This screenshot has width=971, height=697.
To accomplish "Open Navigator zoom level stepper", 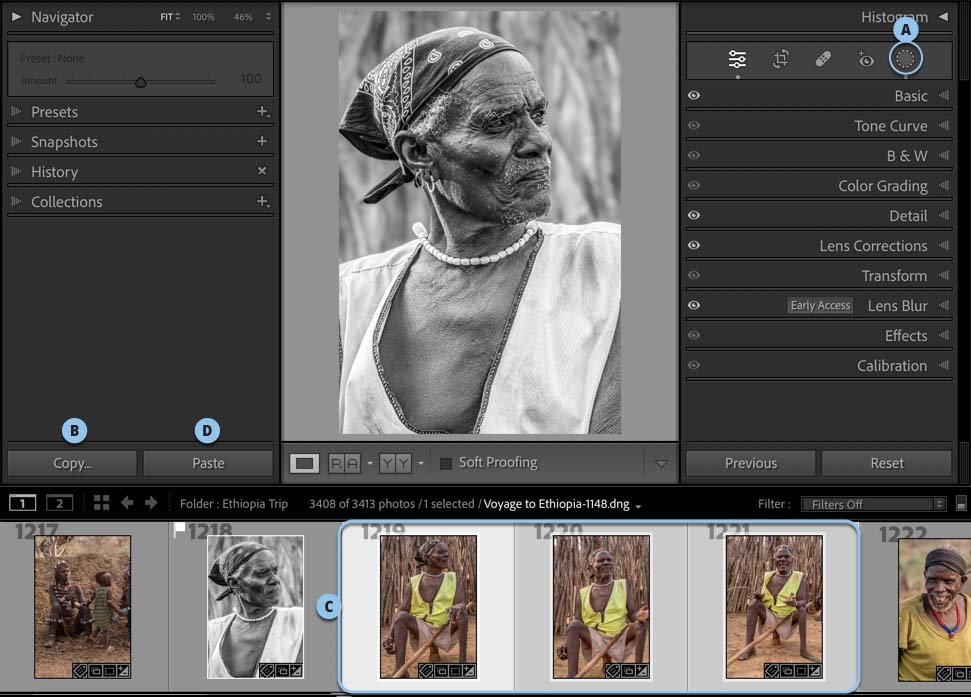I will click(268, 17).
